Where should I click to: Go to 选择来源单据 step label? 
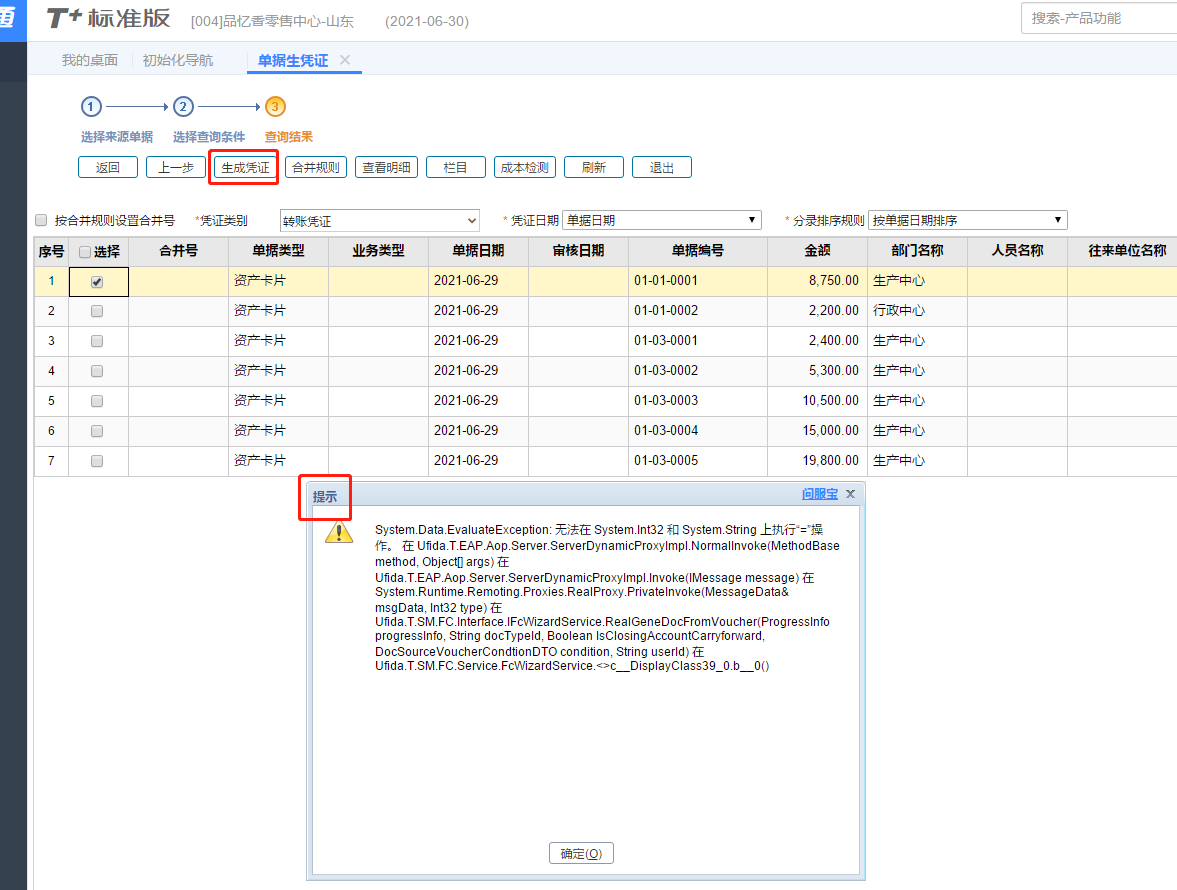tap(117, 137)
